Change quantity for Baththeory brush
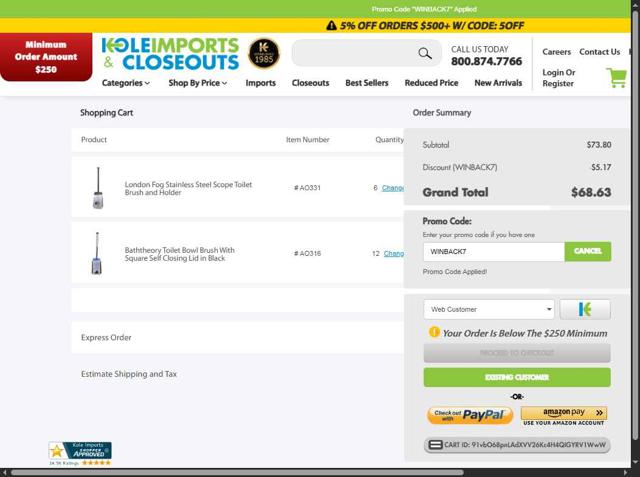This screenshot has width=640, height=477. pyautogui.click(x=393, y=253)
